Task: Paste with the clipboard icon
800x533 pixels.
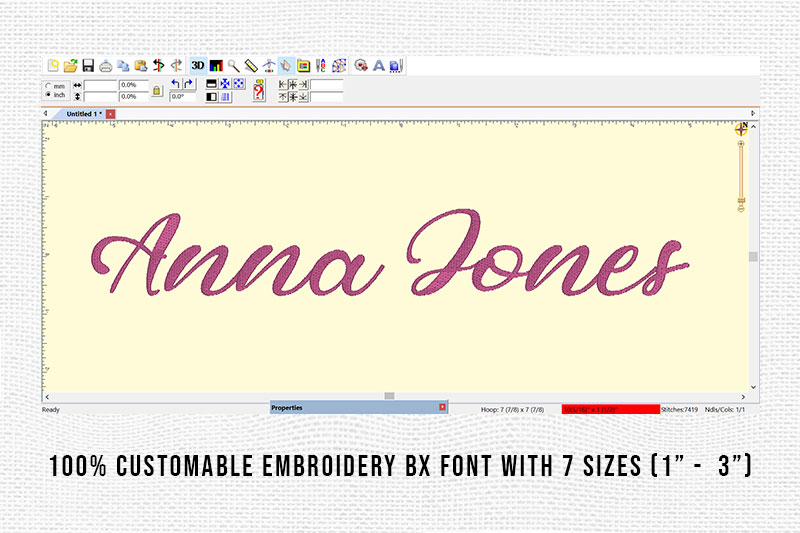Action: click(141, 66)
